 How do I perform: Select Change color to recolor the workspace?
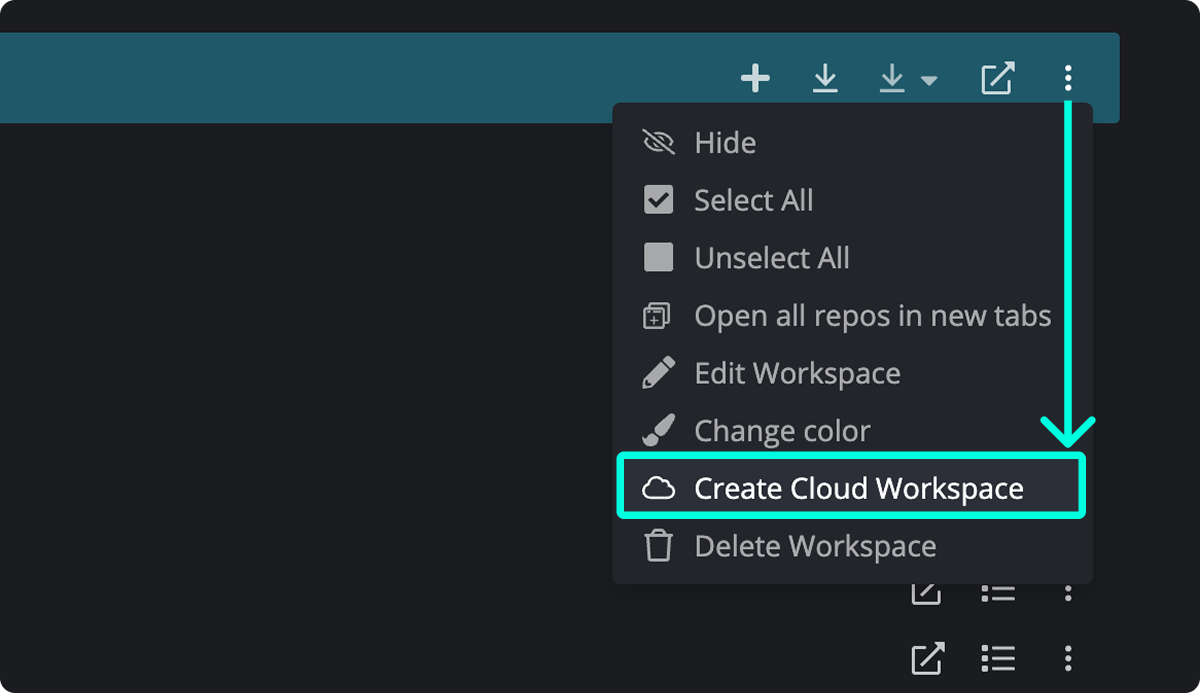tap(781, 430)
